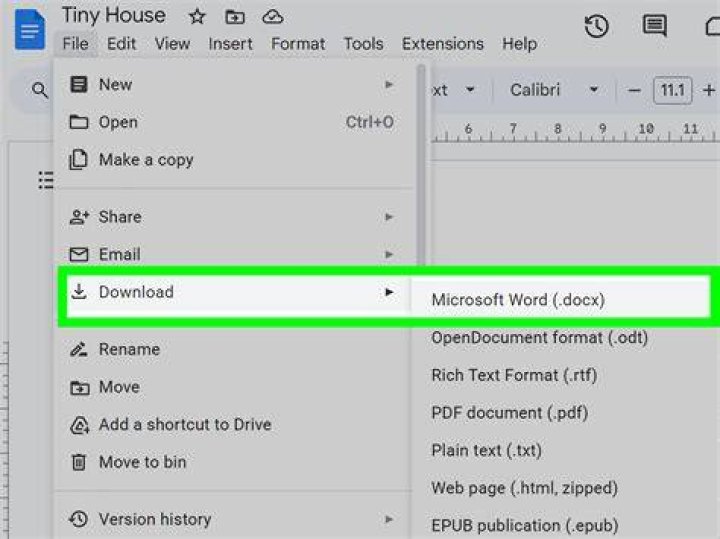The height and width of the screenshot is (539, 720).
Task: Select Add a shortcut to Drive label
Action: pyautogui.click(x=185, y=425)
